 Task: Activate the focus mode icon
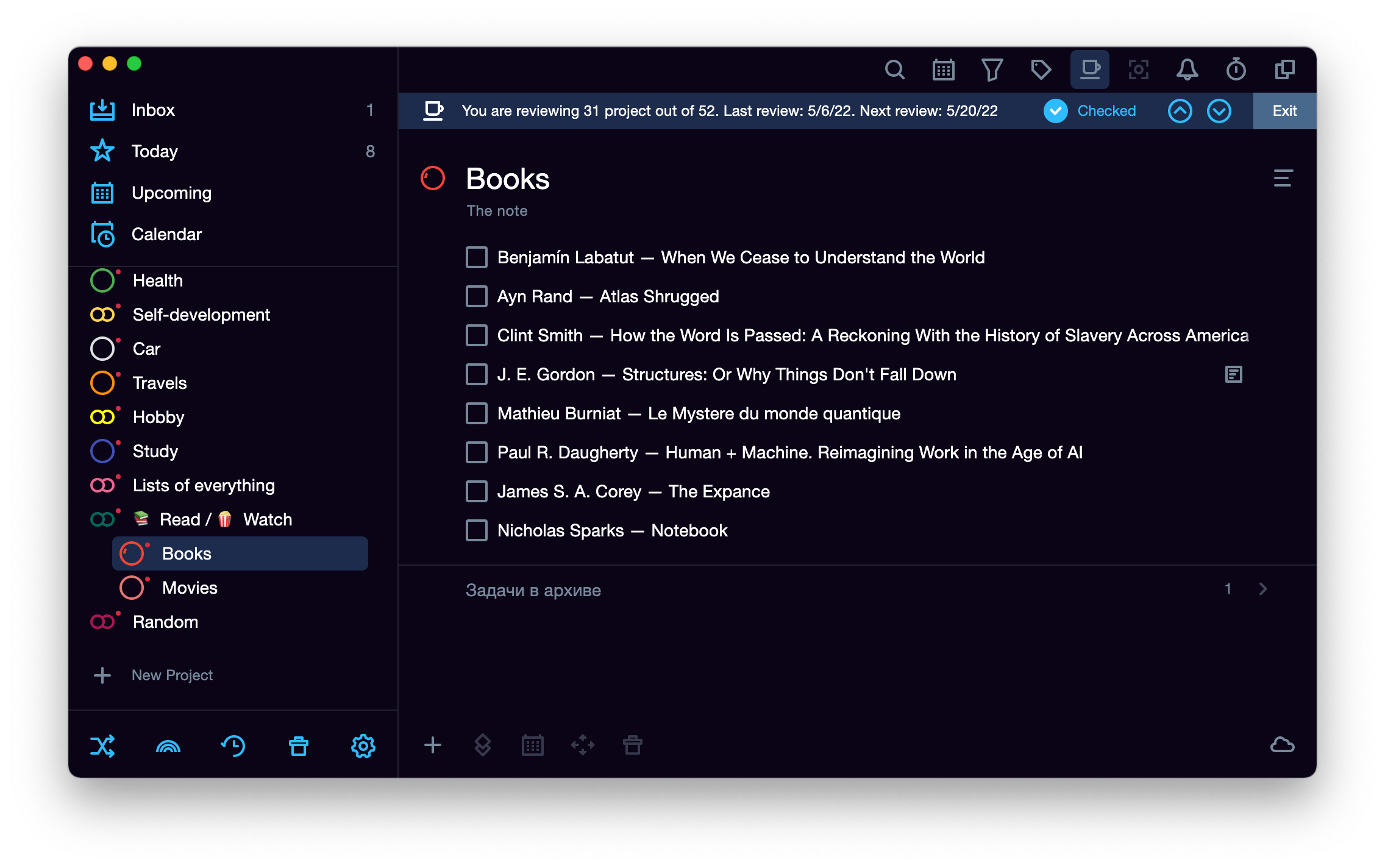[x=1138, y=70]
